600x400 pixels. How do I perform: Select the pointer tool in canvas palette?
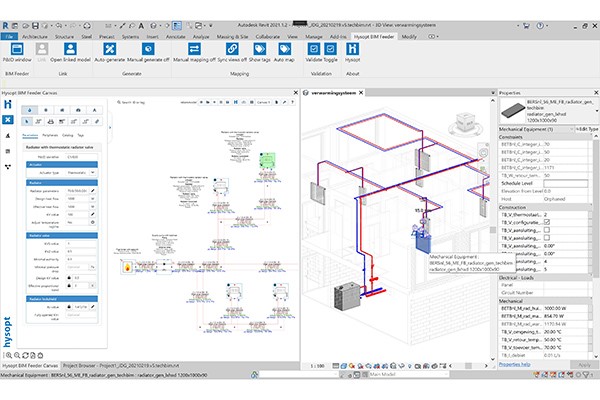(x=26, y=121)
